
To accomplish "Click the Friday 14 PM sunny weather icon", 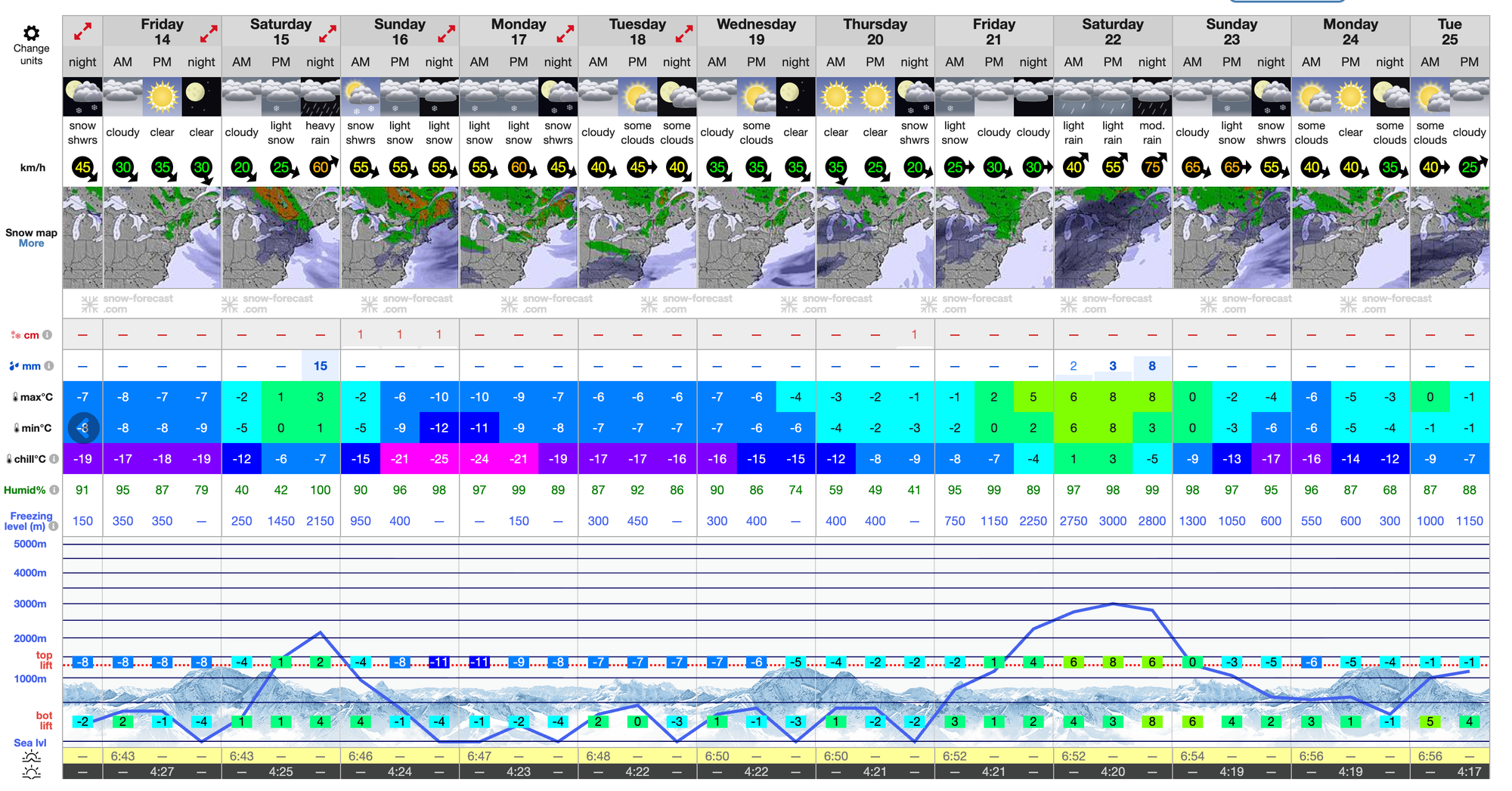I will (x=162, y=97).
